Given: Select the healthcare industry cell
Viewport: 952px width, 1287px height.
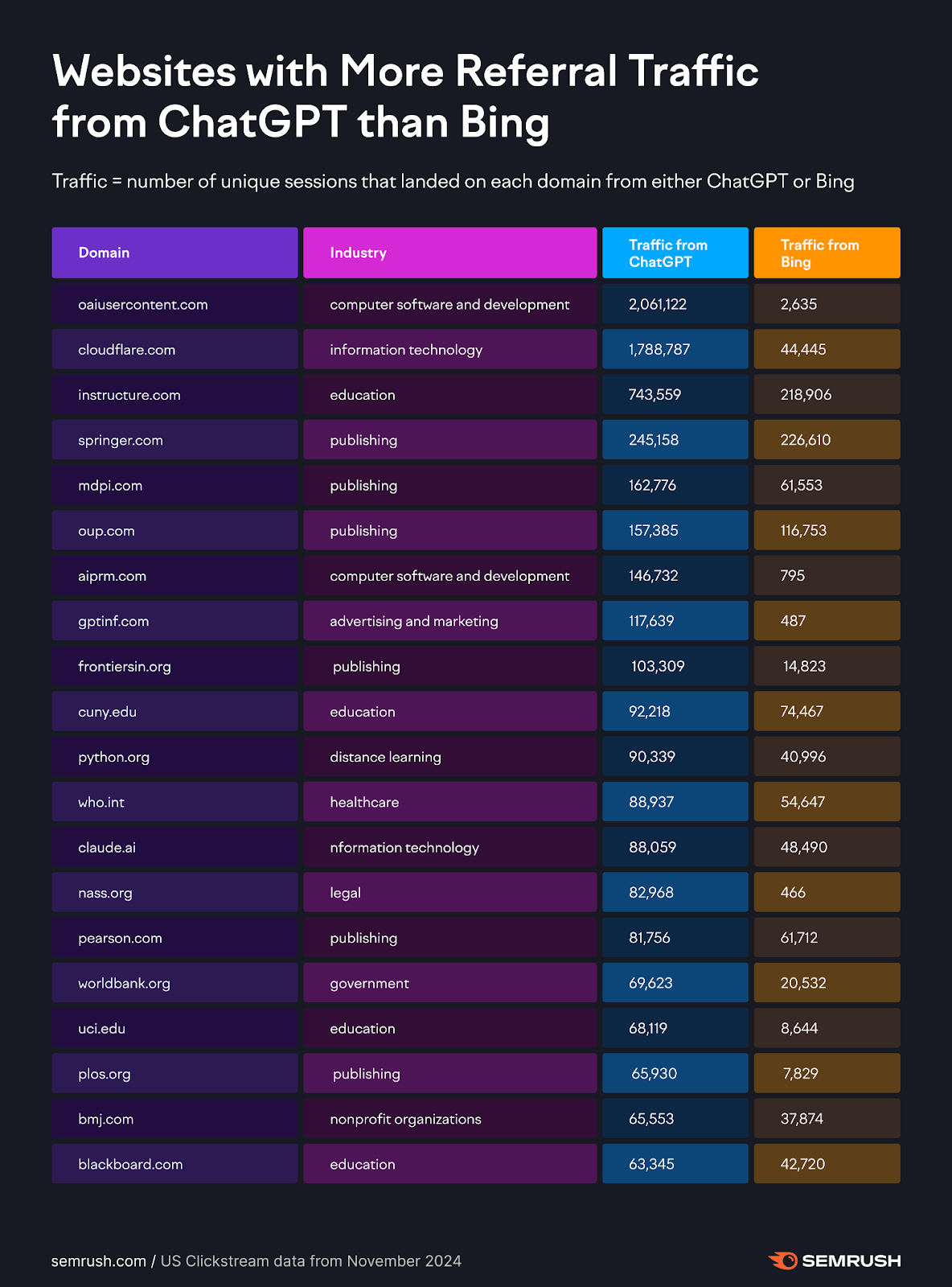Looking at the screenshot, I should coord(364,802).
